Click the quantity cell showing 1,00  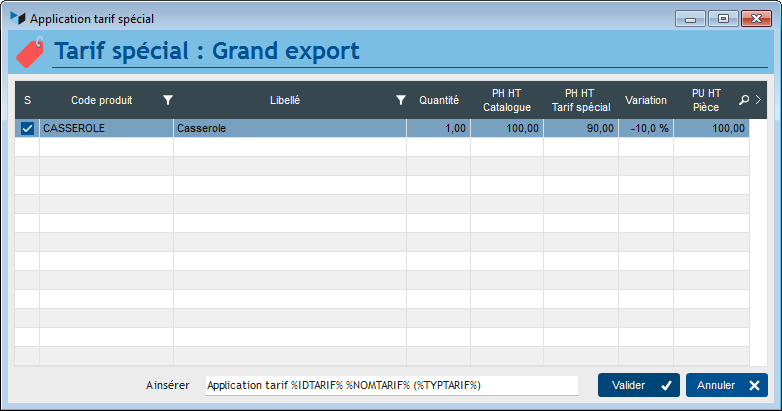click(x=438, y=128)
